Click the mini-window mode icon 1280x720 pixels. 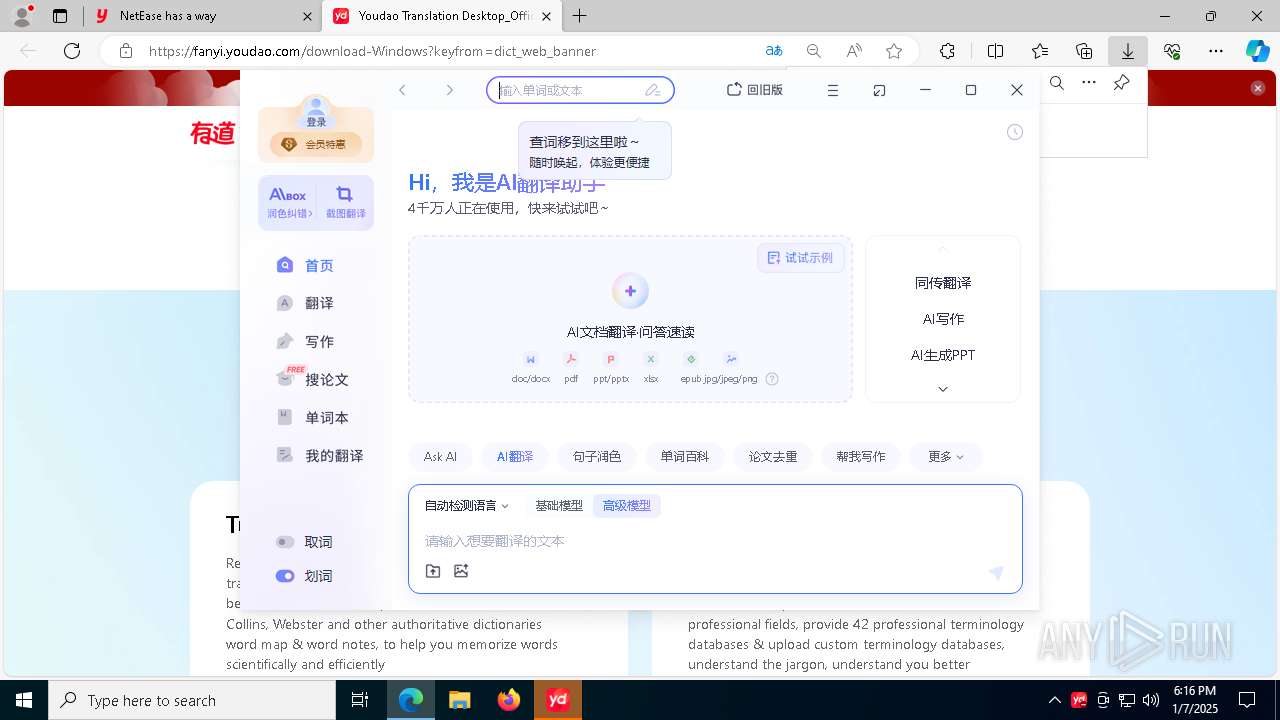tap(879, 90)
